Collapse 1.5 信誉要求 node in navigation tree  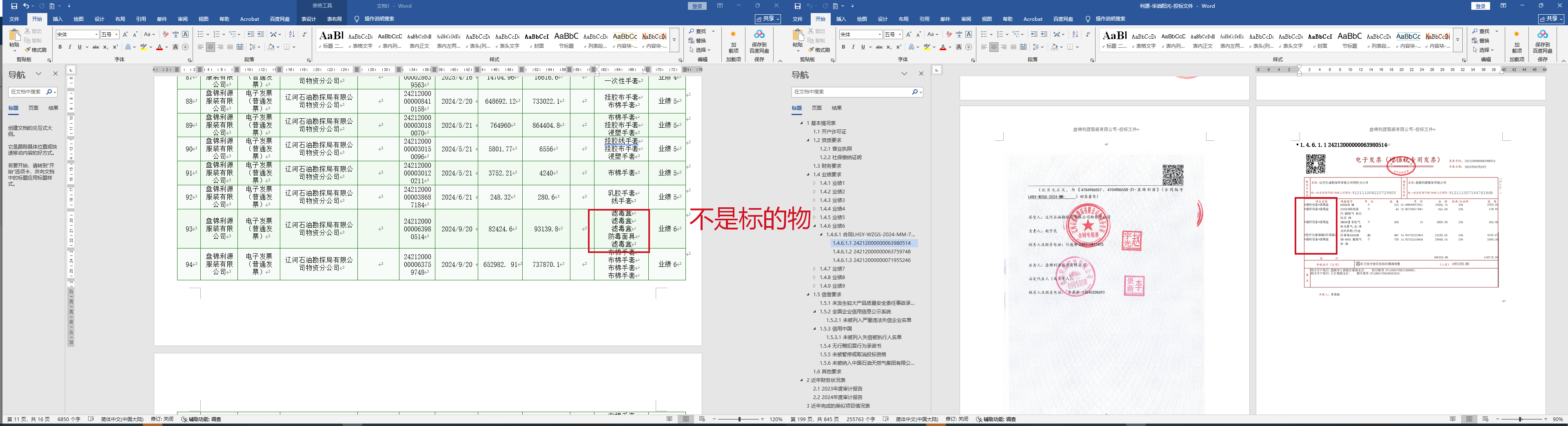click(808, 295)
